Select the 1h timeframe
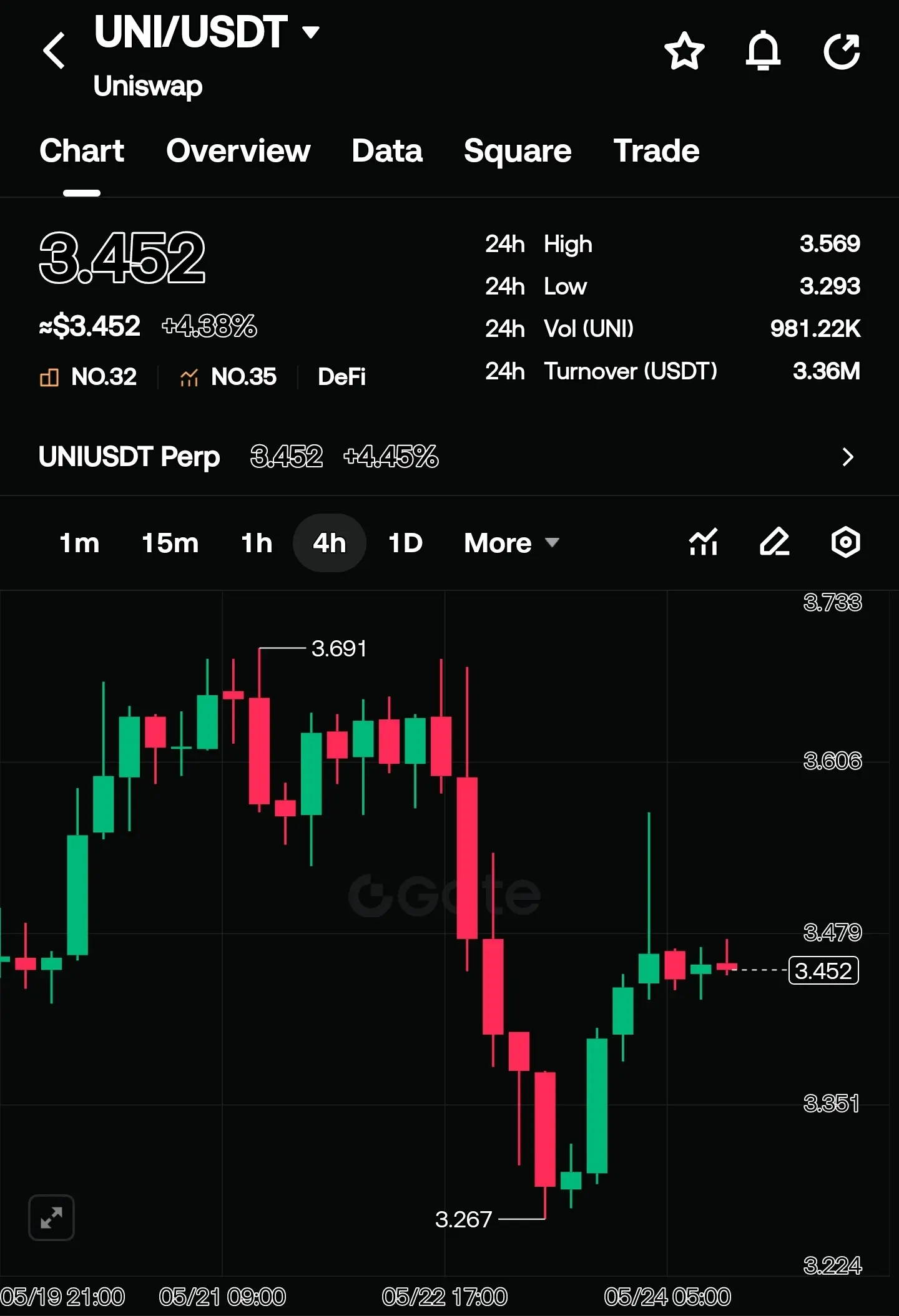The height and width of the screenshot is (1316, 899). pos(257,543)
